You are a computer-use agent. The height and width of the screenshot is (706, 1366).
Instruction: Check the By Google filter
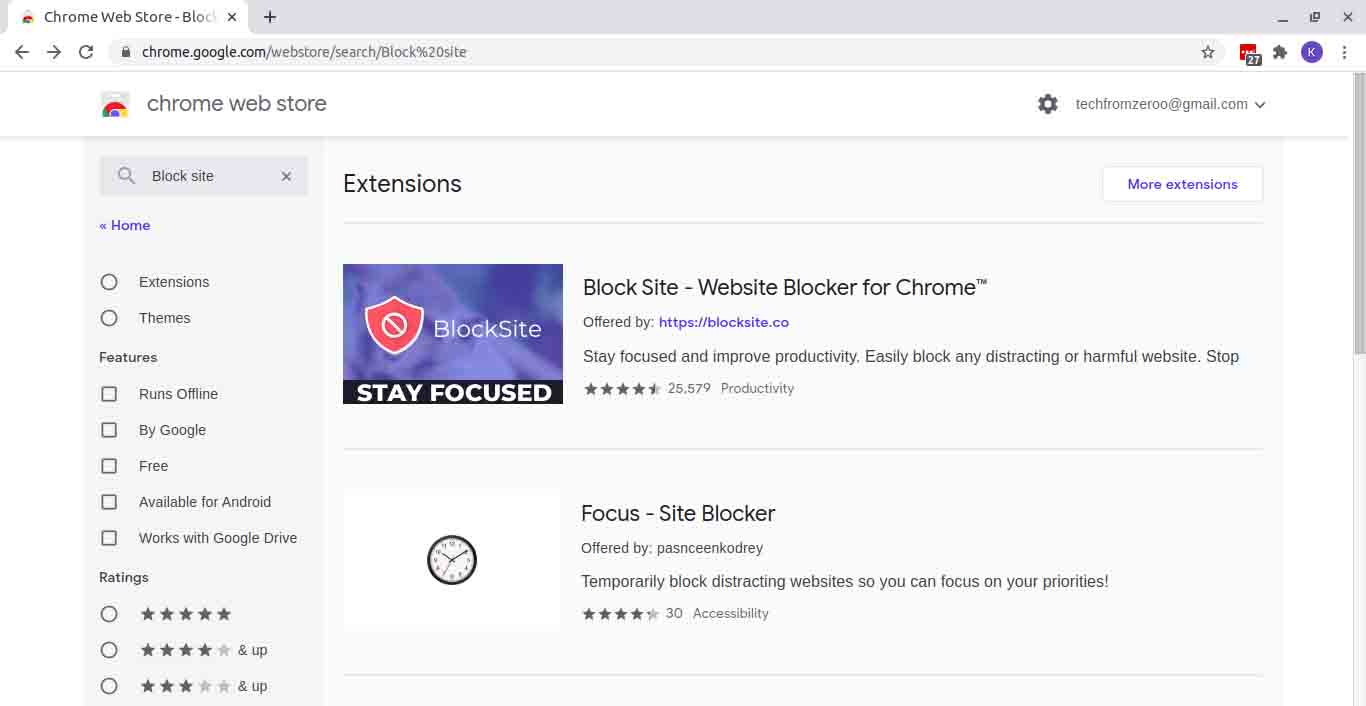(x=109, y=430)
